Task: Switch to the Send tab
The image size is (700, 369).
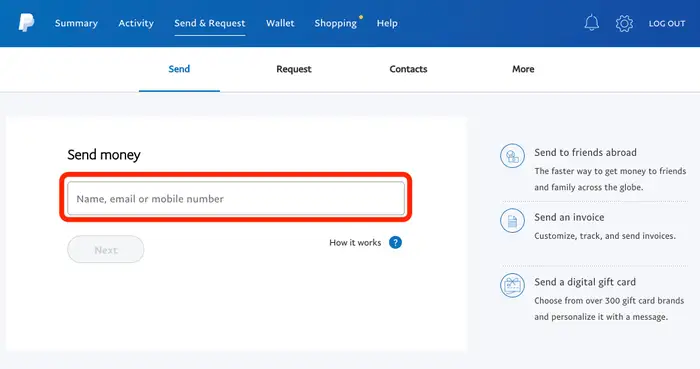Action: 179,69
